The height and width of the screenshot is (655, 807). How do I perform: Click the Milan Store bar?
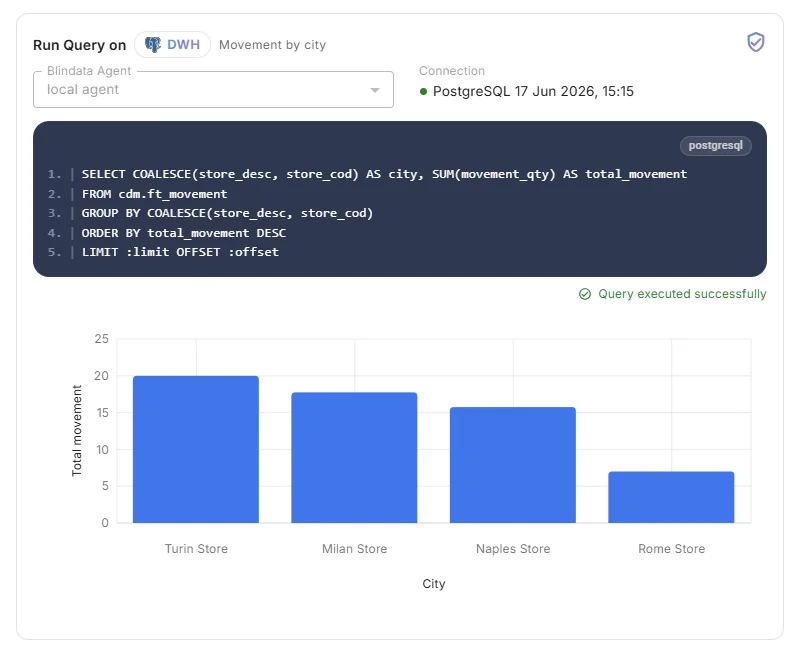354,457
